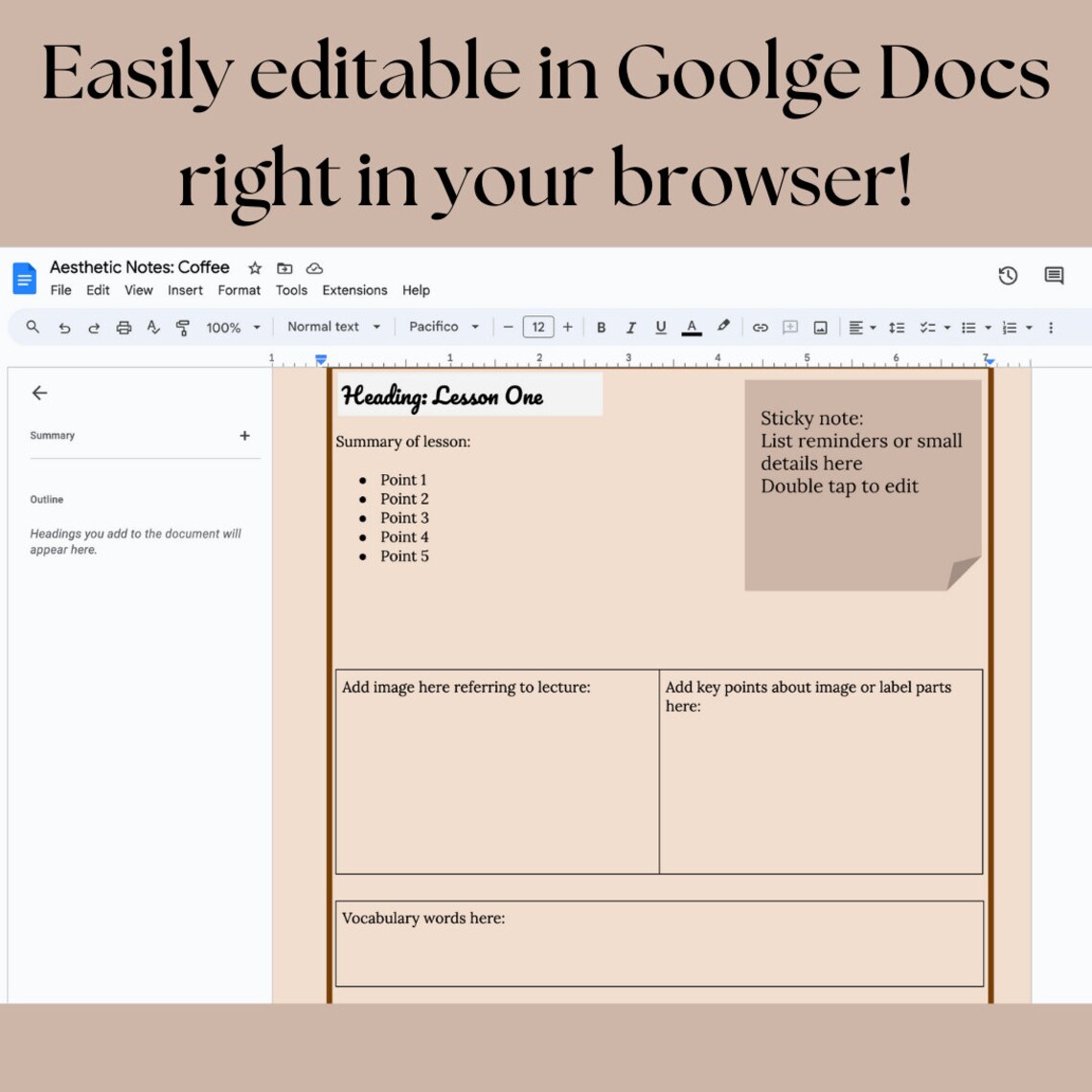Open the Extensions menu

354,290
